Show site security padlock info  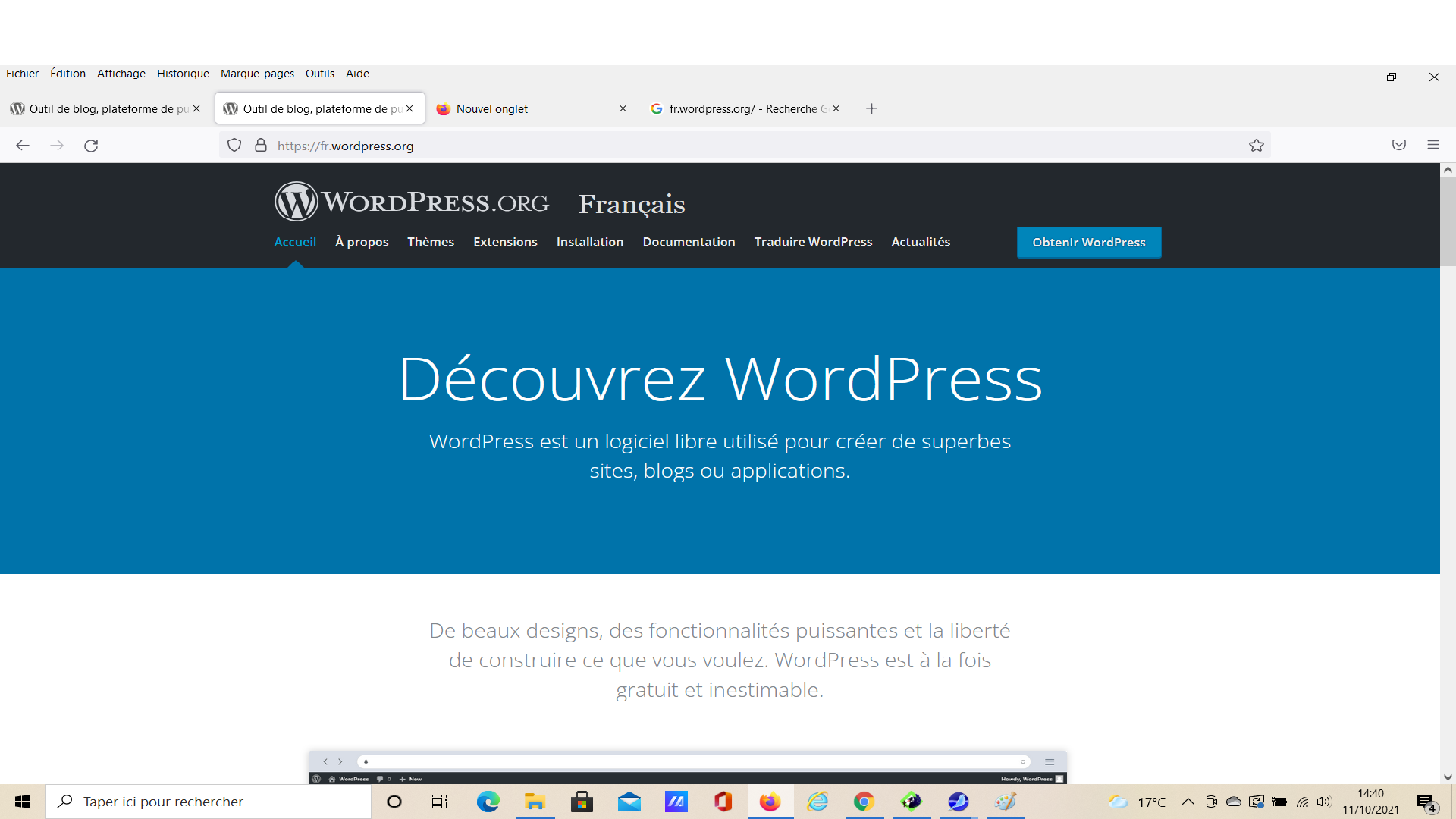coord(261,145)
